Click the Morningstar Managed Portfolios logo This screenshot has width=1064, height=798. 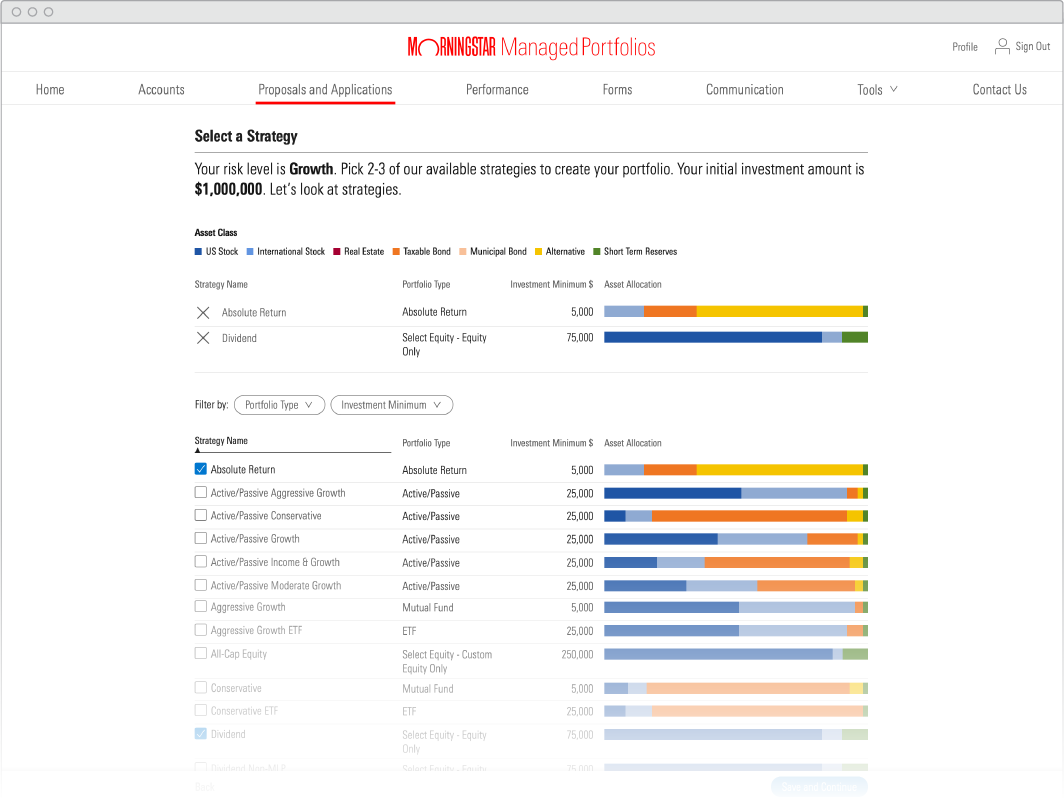point(531,47)
